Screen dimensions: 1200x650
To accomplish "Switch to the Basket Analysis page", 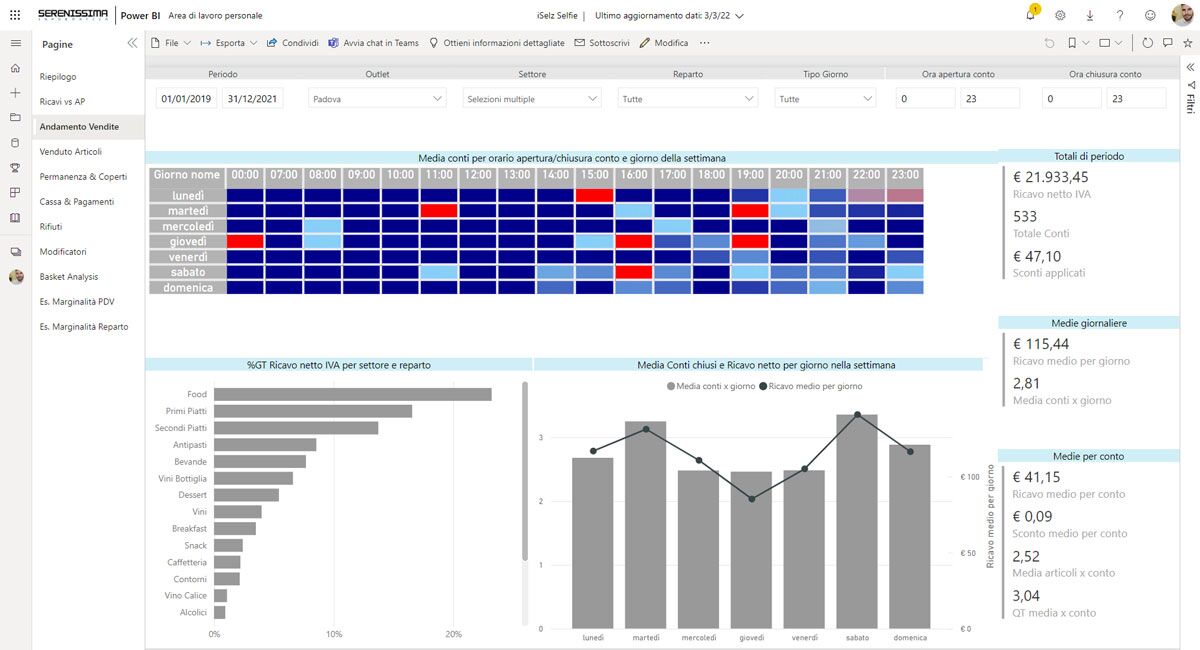I will click(x=69, y=276).
